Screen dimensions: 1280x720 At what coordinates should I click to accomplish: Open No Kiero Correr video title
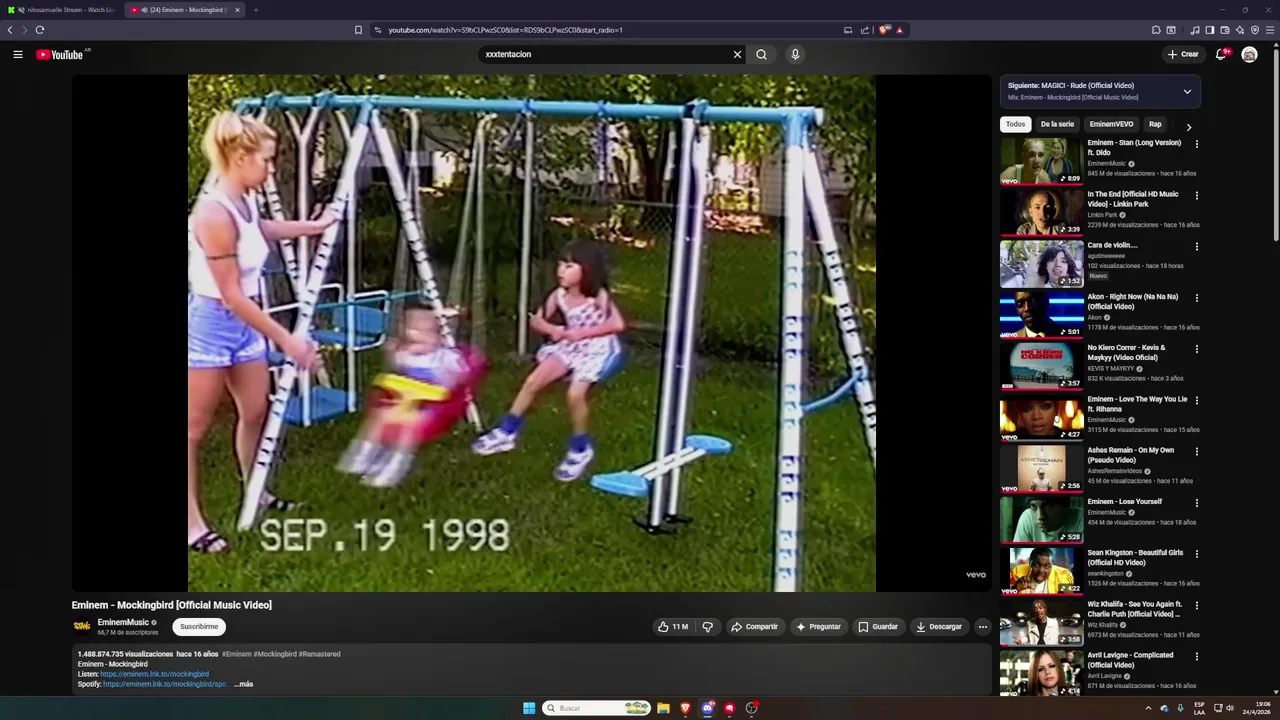tap(1126, 353)
